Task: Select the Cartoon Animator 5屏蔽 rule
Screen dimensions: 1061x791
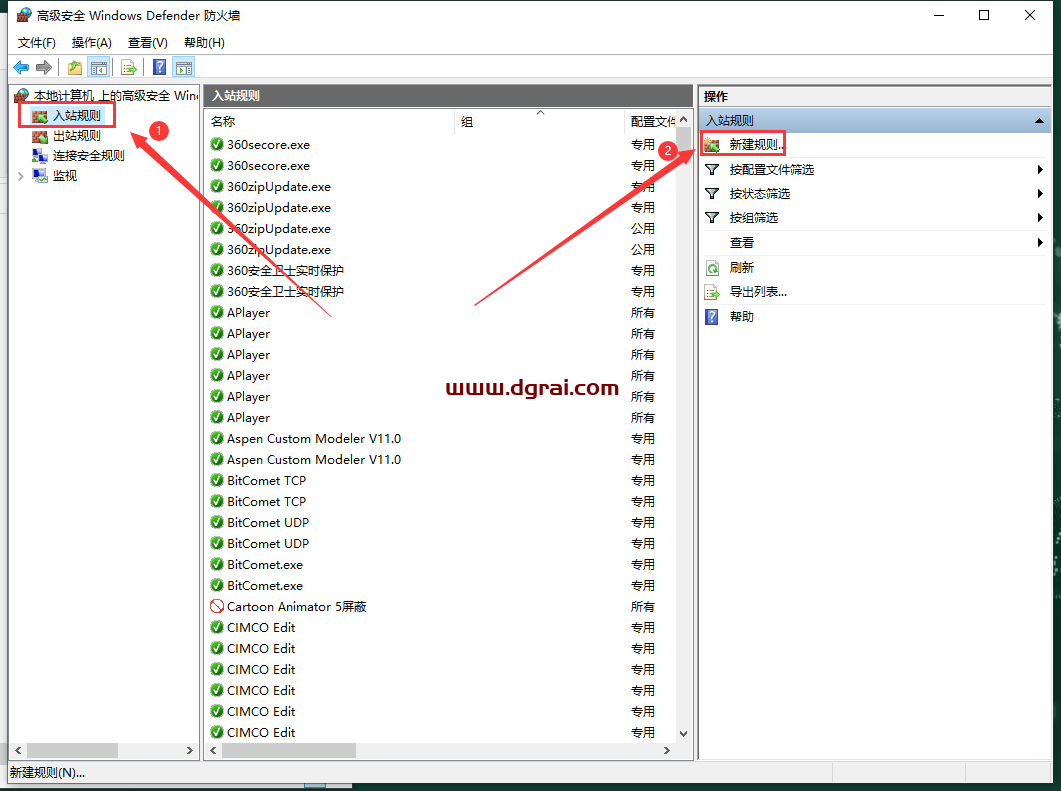Action: 296,607
